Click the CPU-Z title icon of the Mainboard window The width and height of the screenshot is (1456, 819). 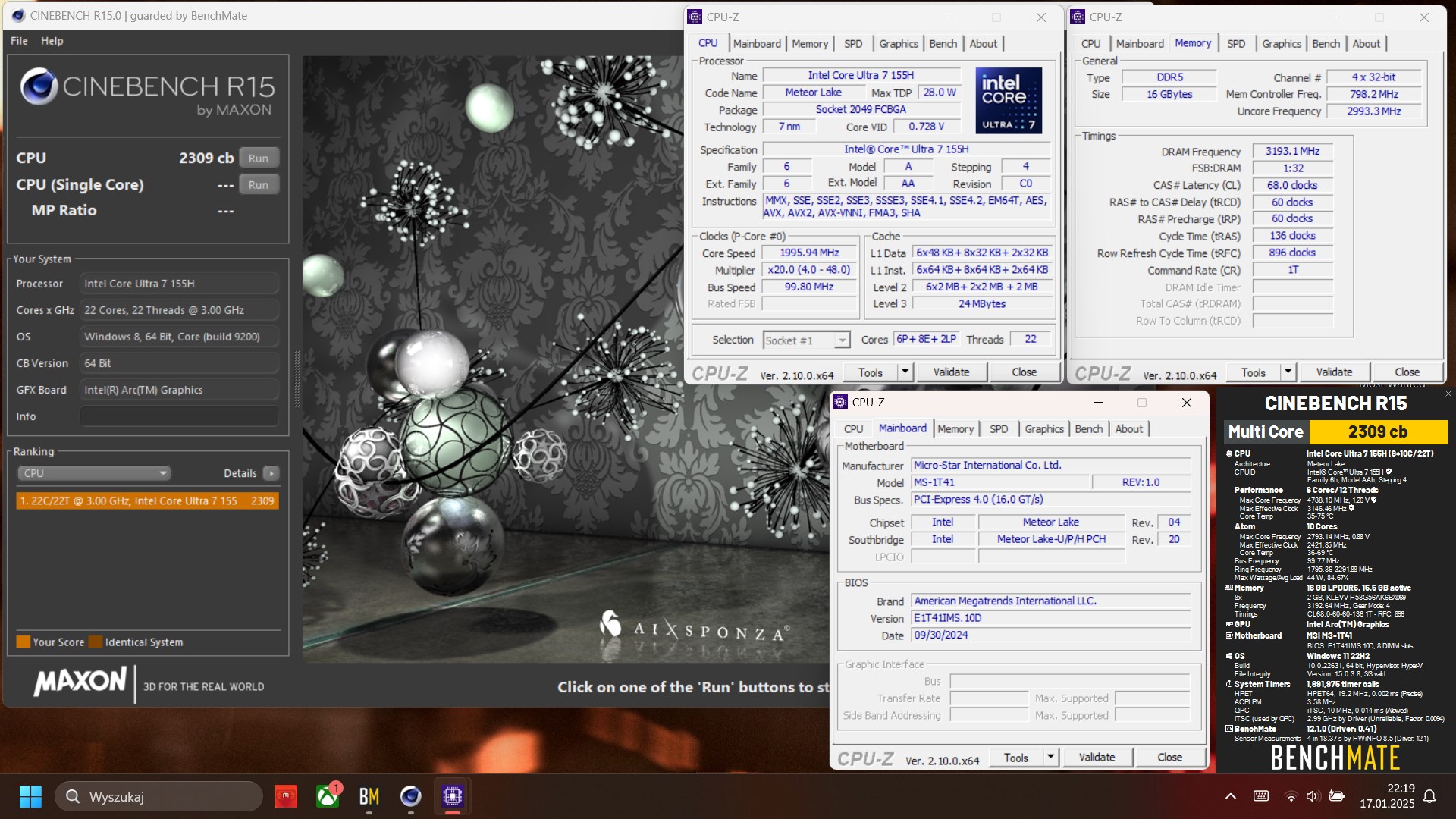840,403
